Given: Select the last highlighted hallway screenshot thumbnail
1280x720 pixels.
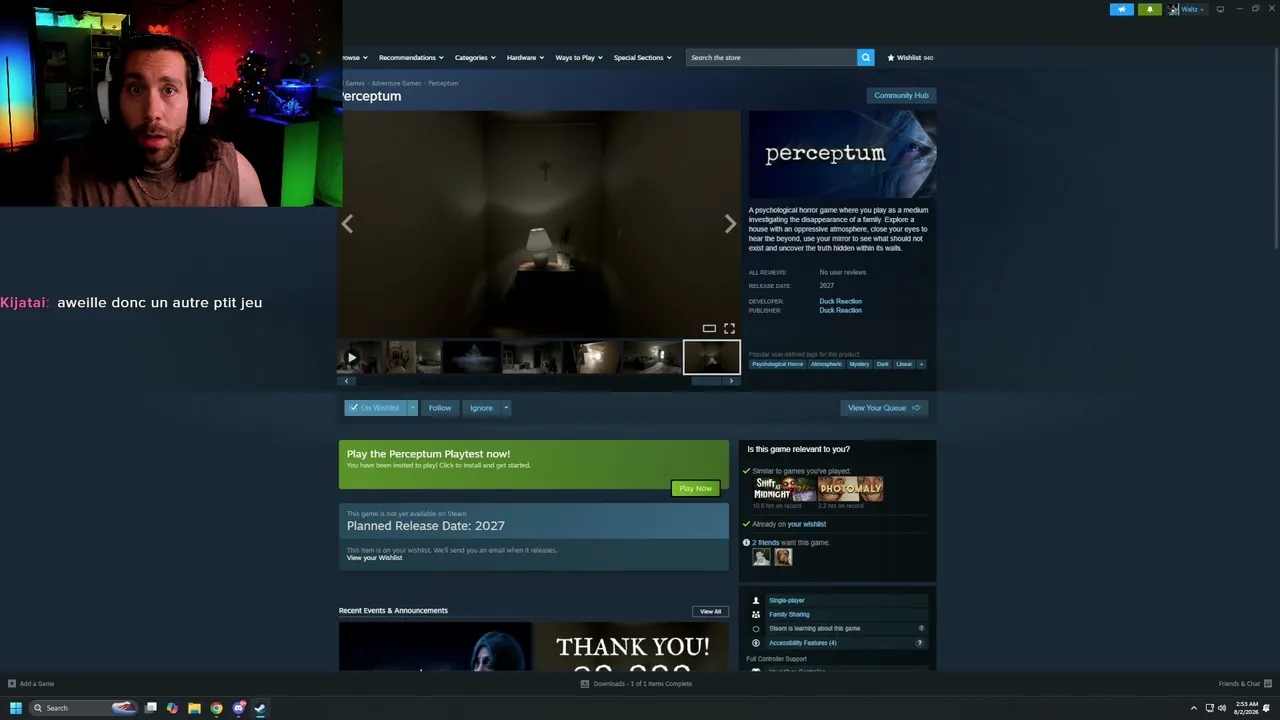Looking at the screenshot, I should [x=712, y=357].
